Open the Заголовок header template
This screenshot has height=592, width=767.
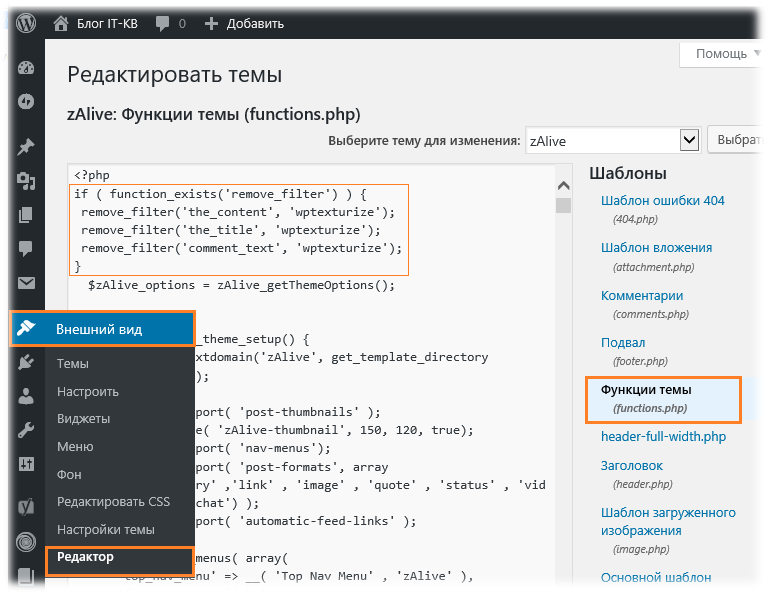632,465
